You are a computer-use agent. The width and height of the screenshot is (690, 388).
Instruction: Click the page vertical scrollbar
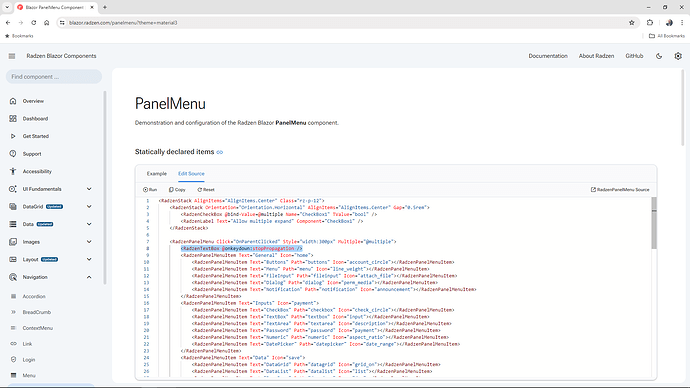tap(683, 108)
